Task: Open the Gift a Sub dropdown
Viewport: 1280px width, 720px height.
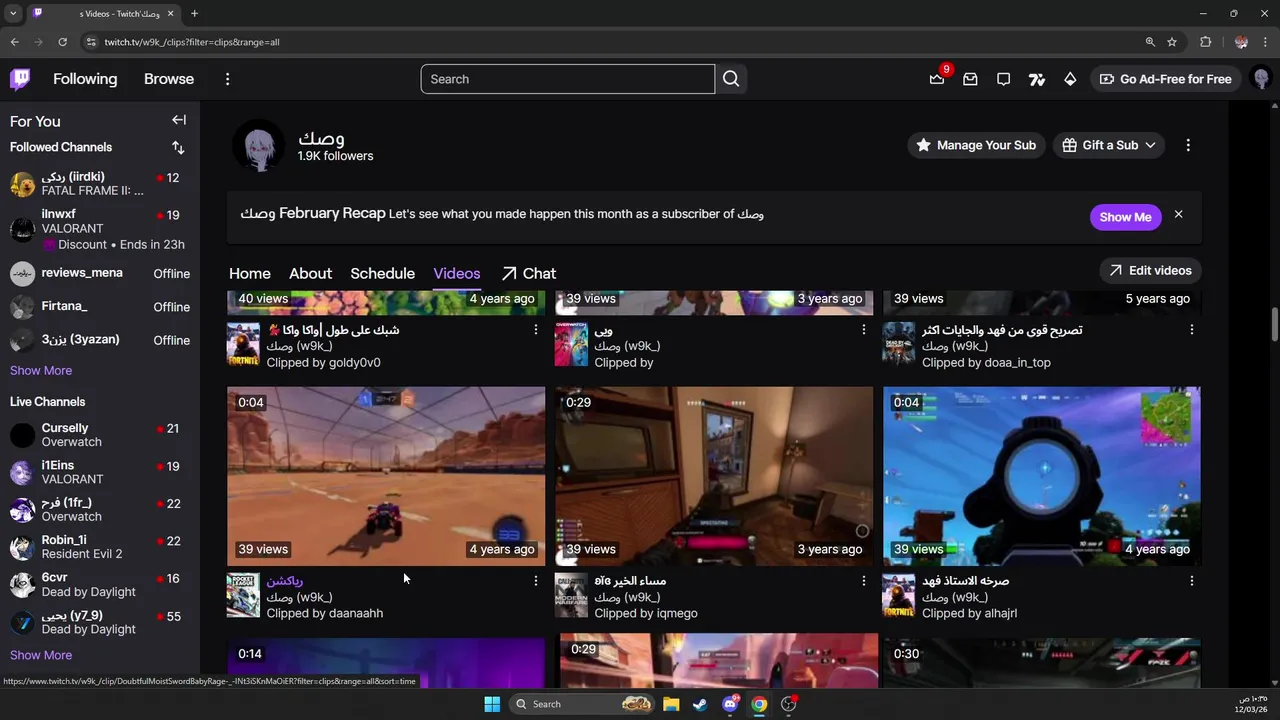Action: point(1109,145)
